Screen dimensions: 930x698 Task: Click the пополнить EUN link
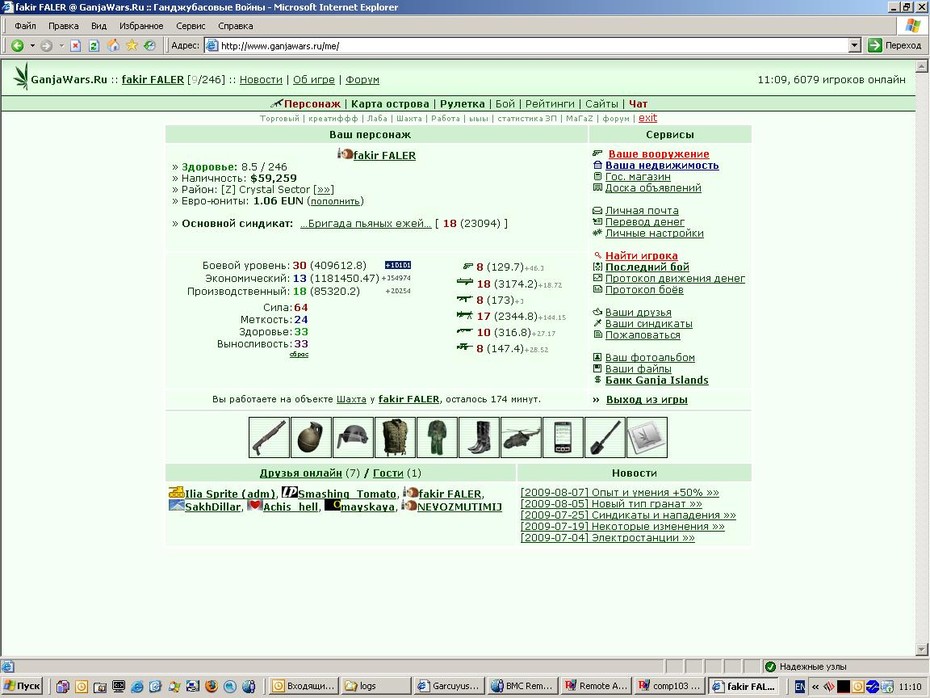[335, 201]
